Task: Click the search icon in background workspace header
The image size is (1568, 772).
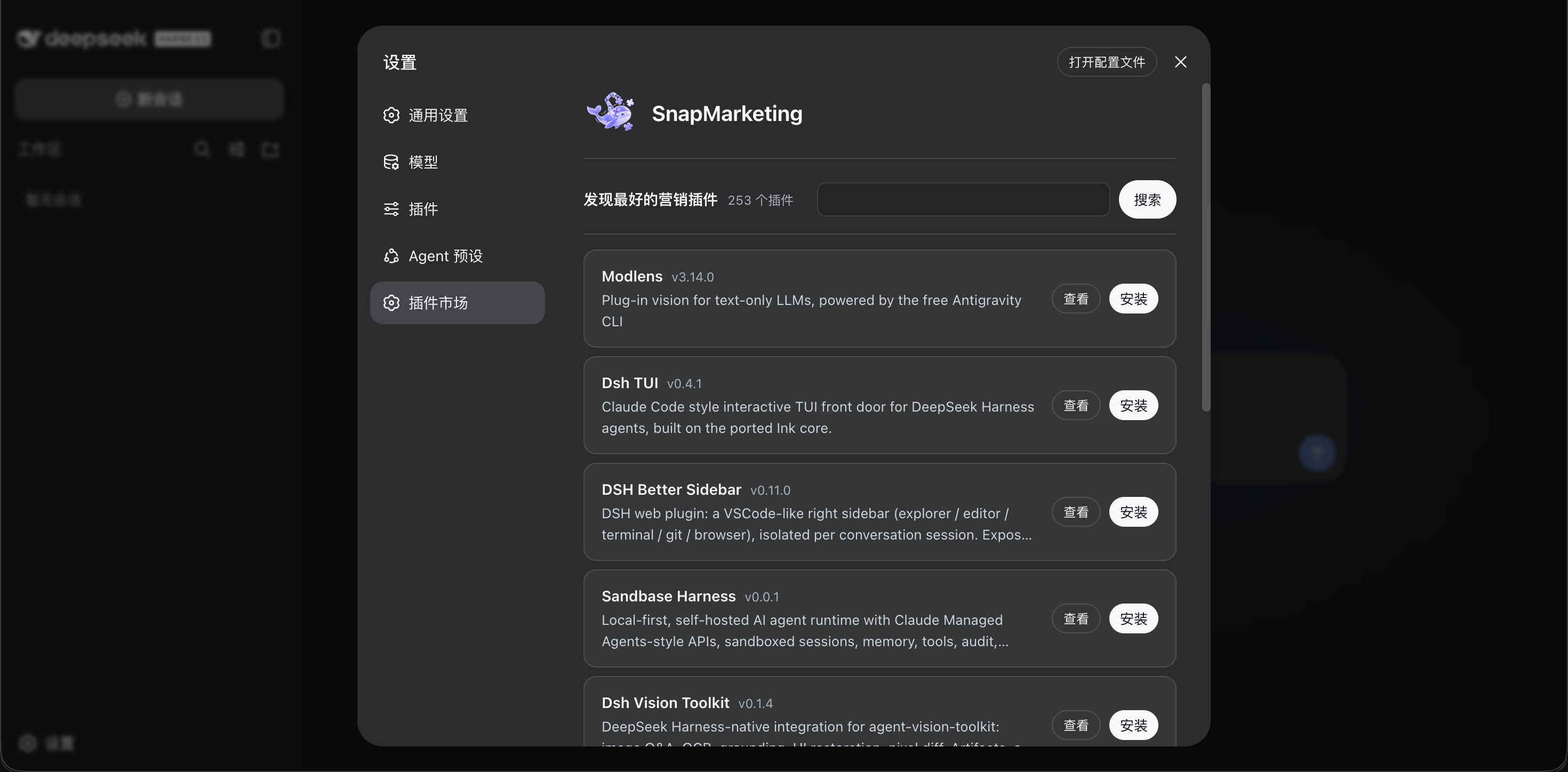Action: coord(202,149)
